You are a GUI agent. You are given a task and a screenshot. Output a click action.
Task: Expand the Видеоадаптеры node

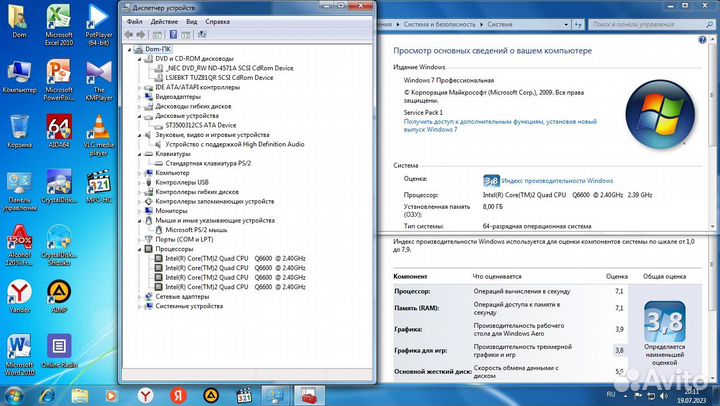pyautogui.click(x=140, y=97)
